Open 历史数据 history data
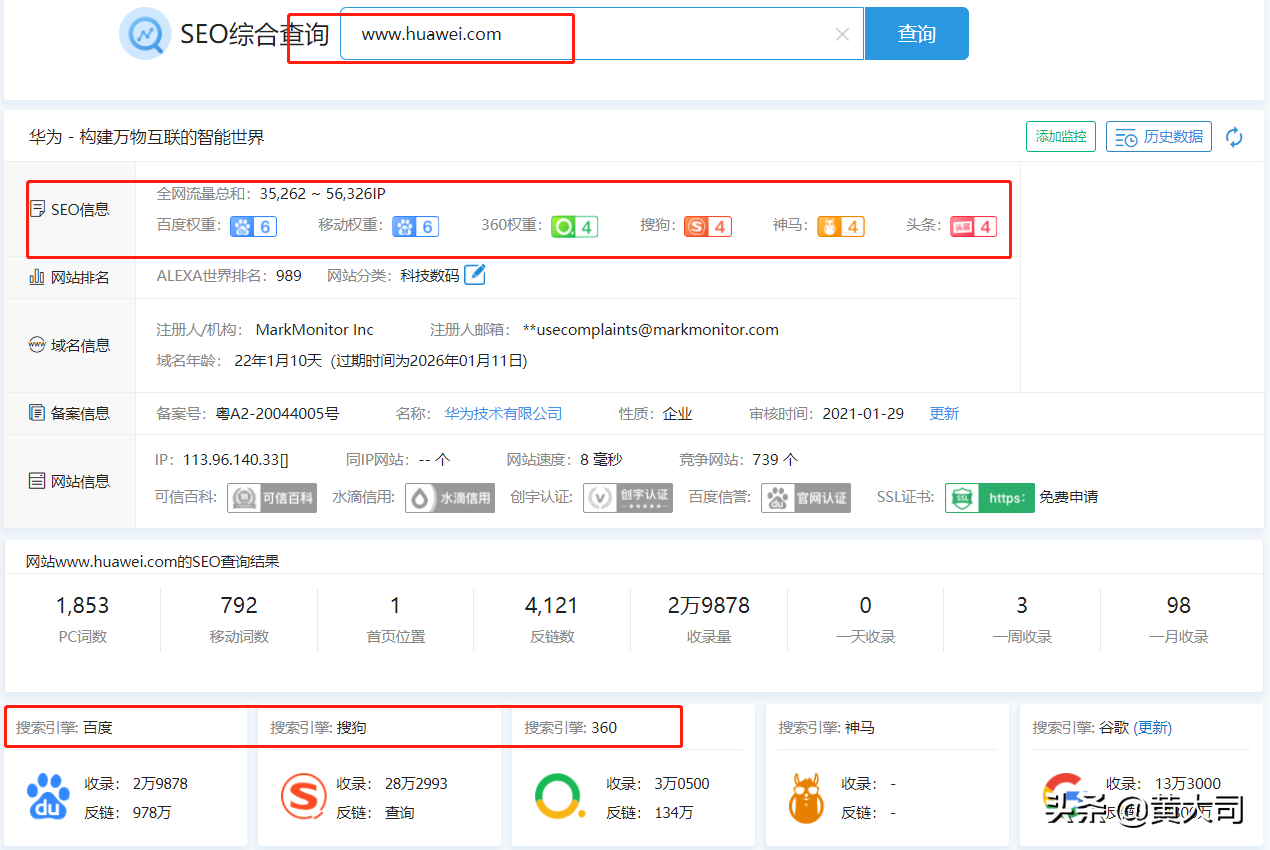 coord(1159,136)
